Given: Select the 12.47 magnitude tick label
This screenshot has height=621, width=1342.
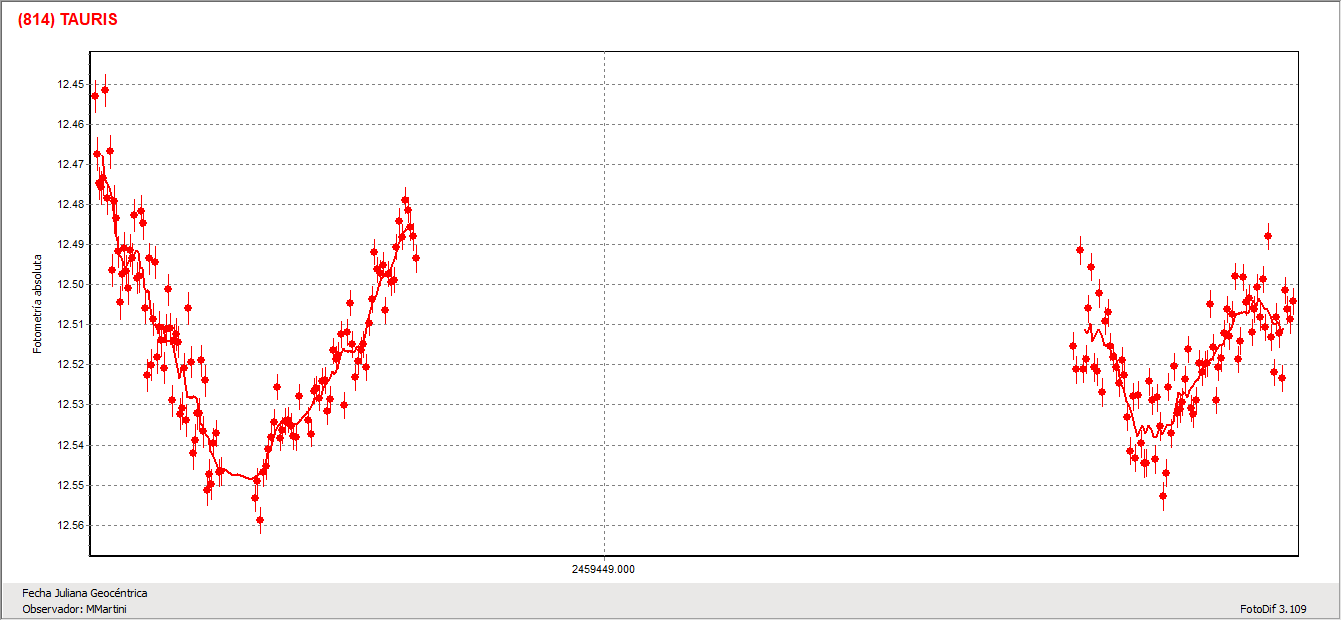Looking at the screenshot, I should [x=71, y=164].
